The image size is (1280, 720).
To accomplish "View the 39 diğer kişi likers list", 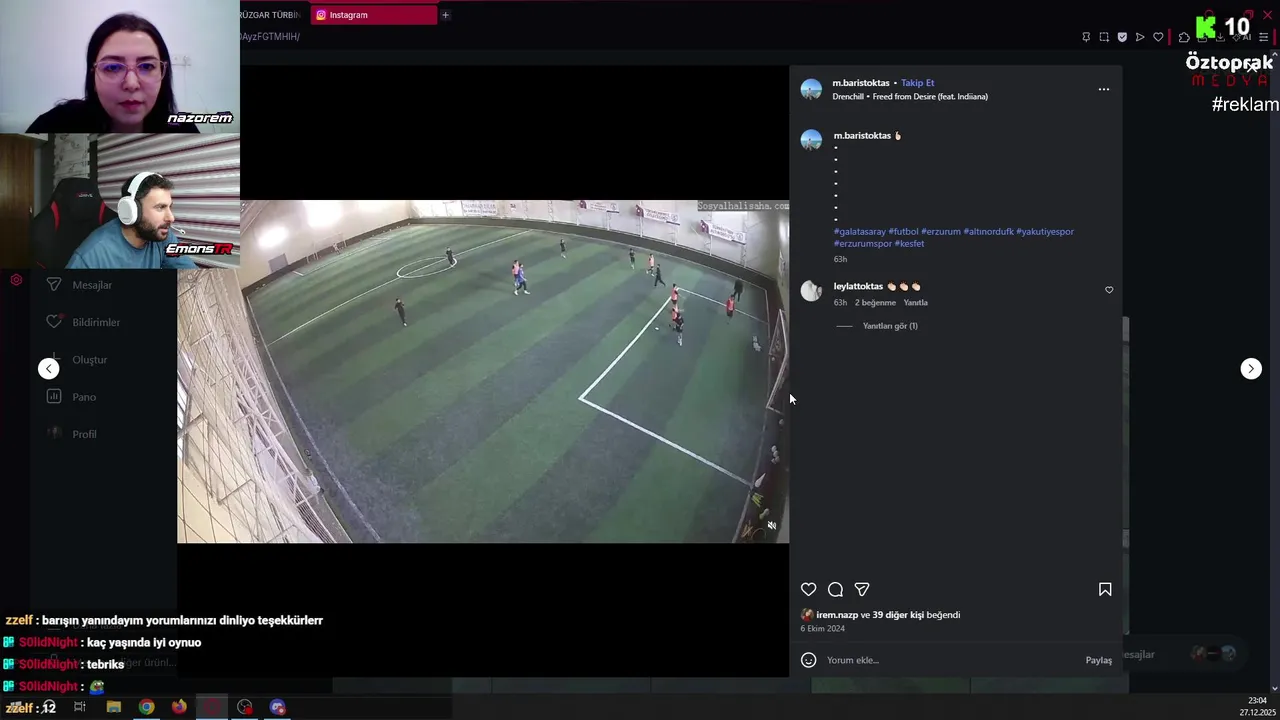I will point(898,615).
